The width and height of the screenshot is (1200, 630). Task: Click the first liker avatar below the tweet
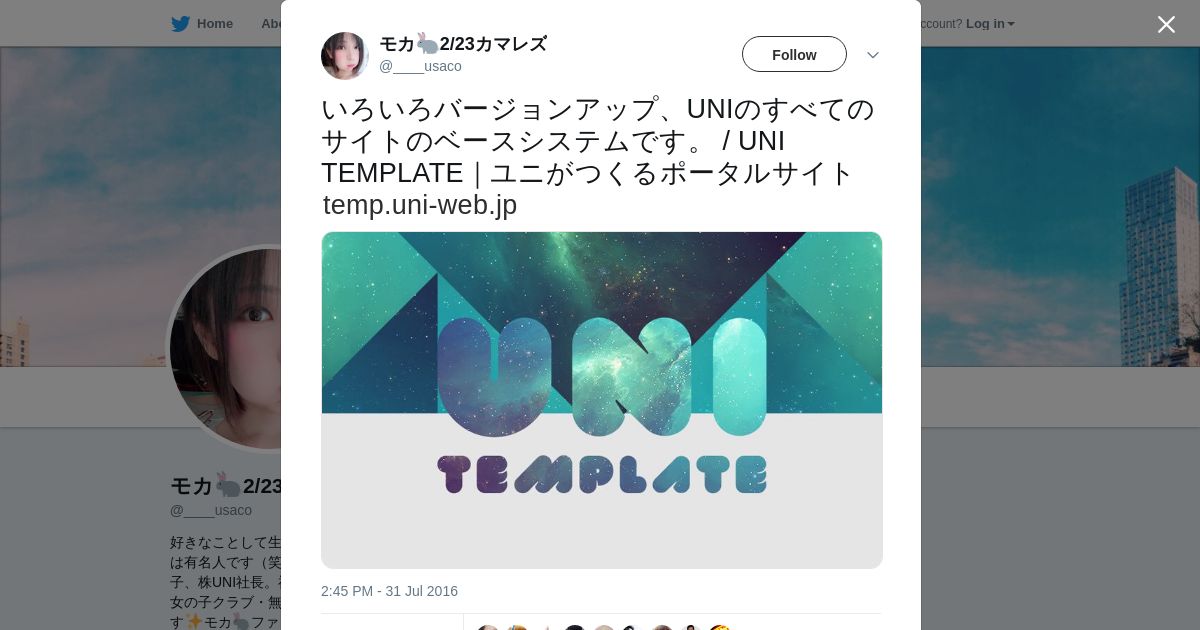click(x=487, y=627)
